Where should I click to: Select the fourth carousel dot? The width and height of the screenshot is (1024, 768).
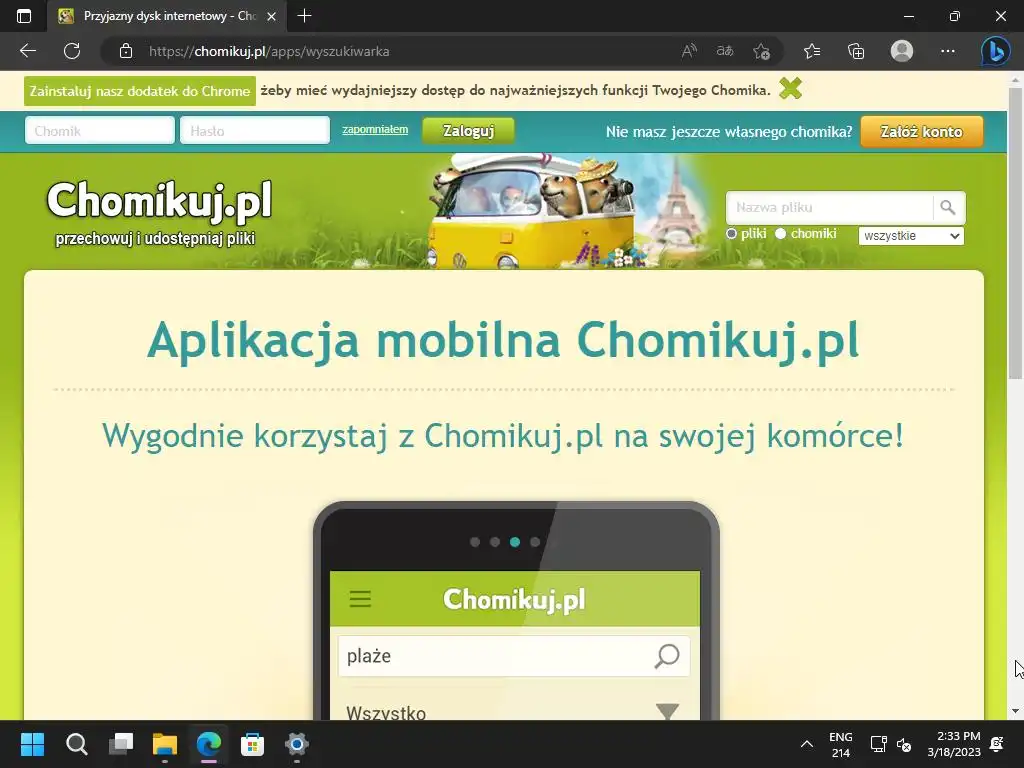535,542
